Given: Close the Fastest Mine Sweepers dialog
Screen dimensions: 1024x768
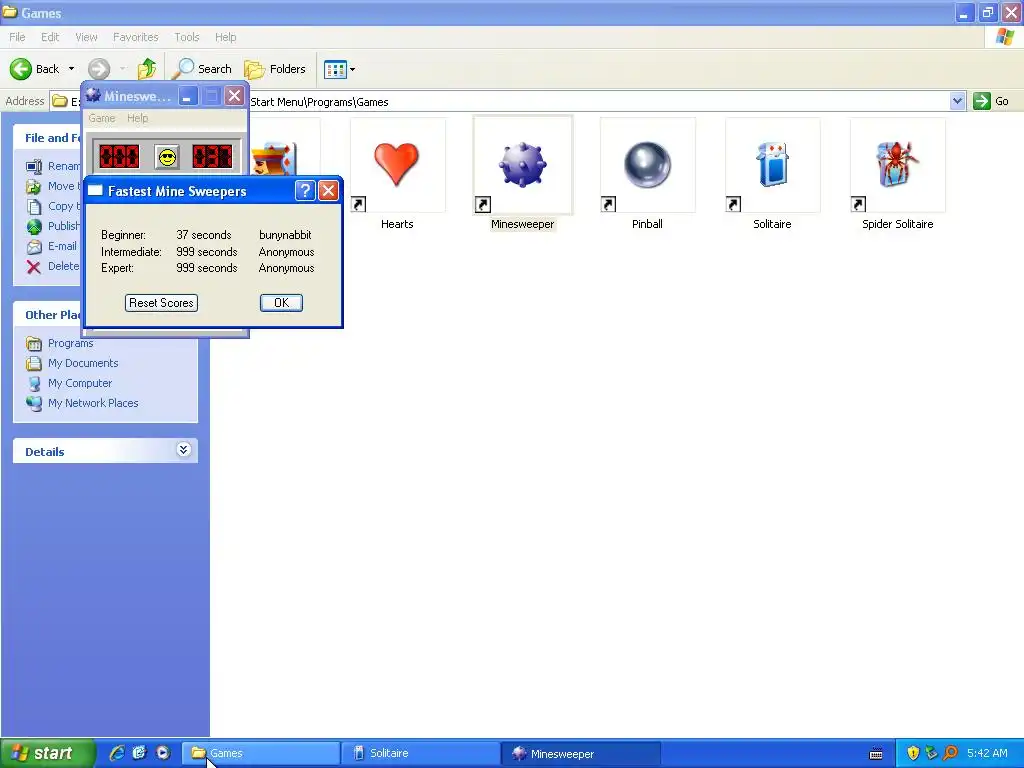Looking at the screenshot, I should point(328,191).
